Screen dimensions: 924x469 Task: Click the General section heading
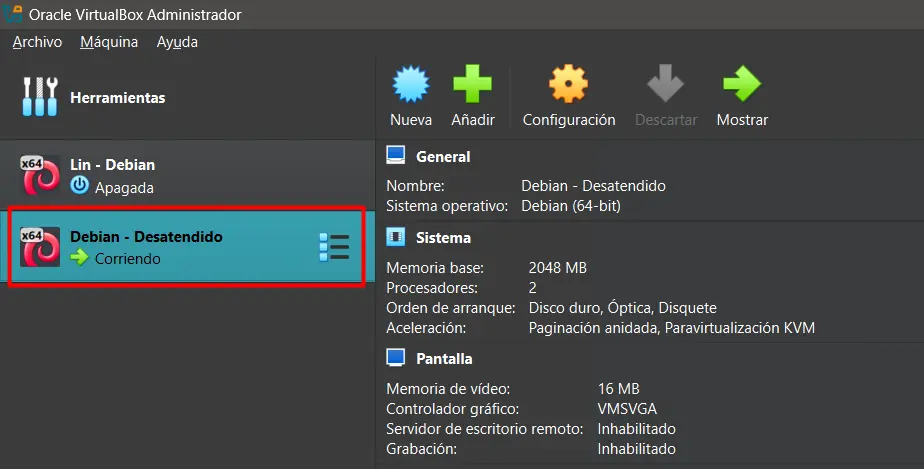click(x=443, y=157)
